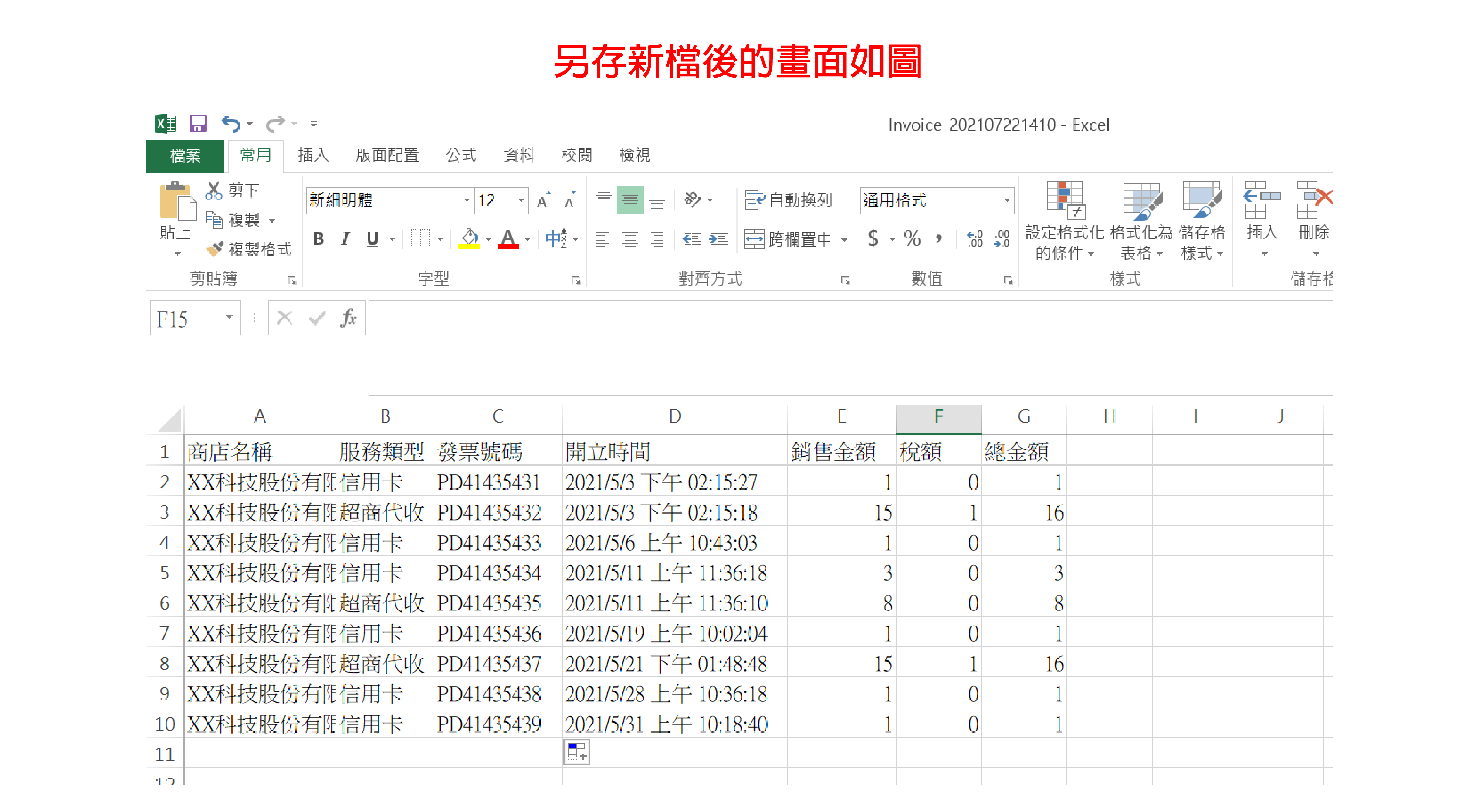Open number format dropdown 通用格式
Viewport: 1479px width, 812px height.
click(x=1006, y=200)
